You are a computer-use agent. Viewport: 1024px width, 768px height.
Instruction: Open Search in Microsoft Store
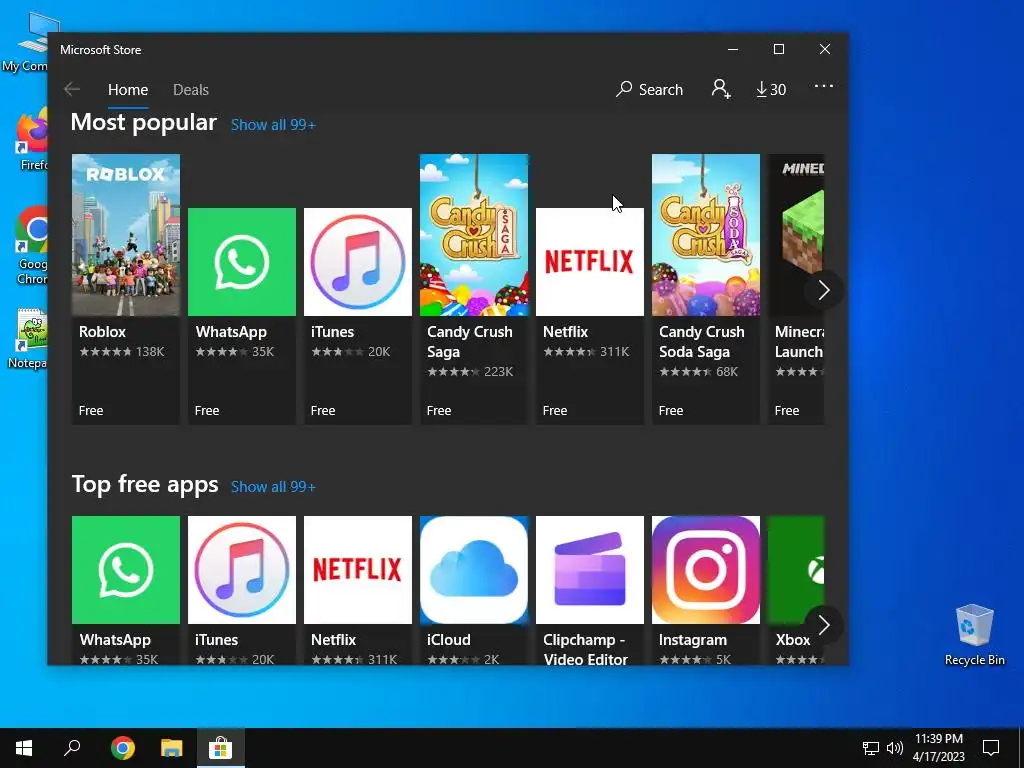click(649, 89)
